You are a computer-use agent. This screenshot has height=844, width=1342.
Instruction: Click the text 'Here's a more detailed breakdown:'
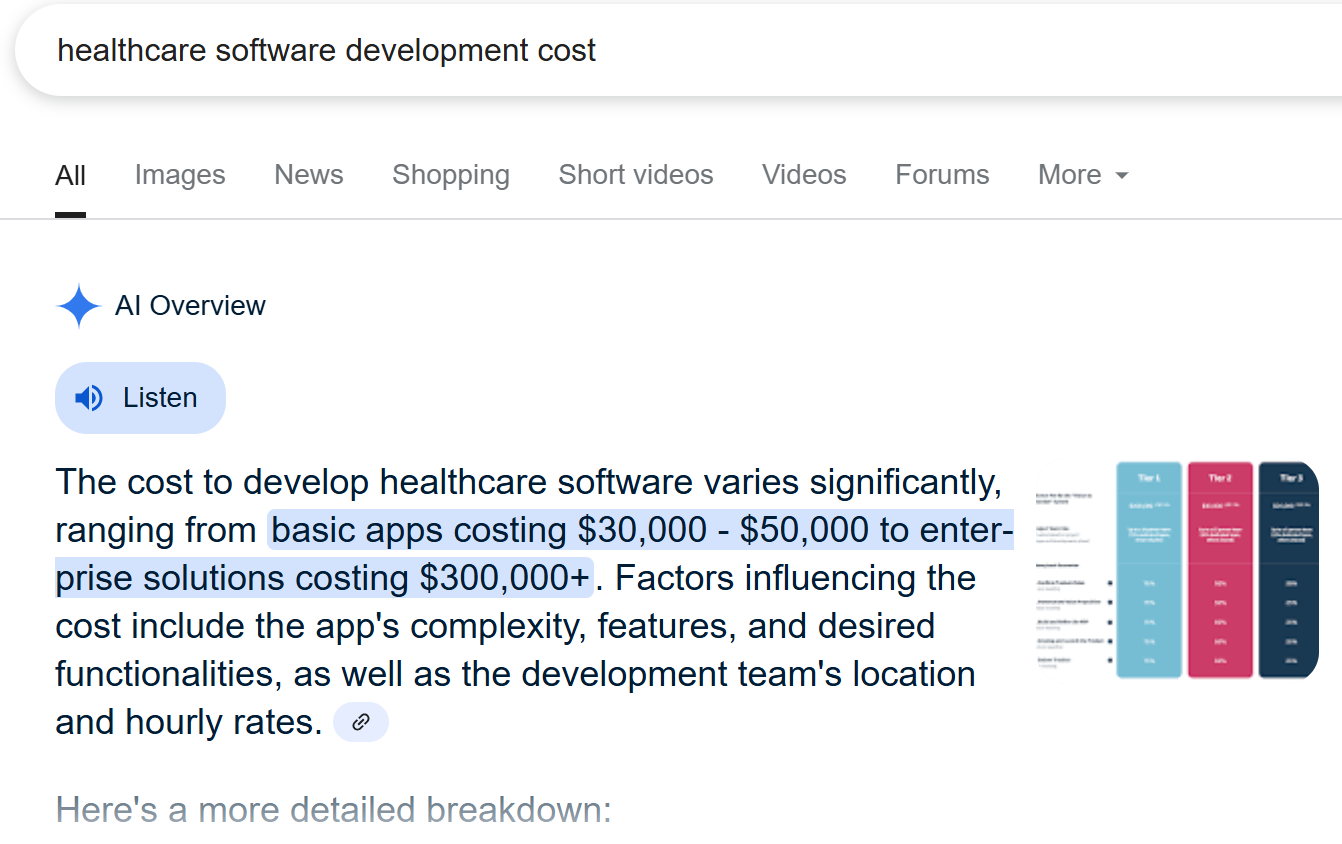[333, 809]
